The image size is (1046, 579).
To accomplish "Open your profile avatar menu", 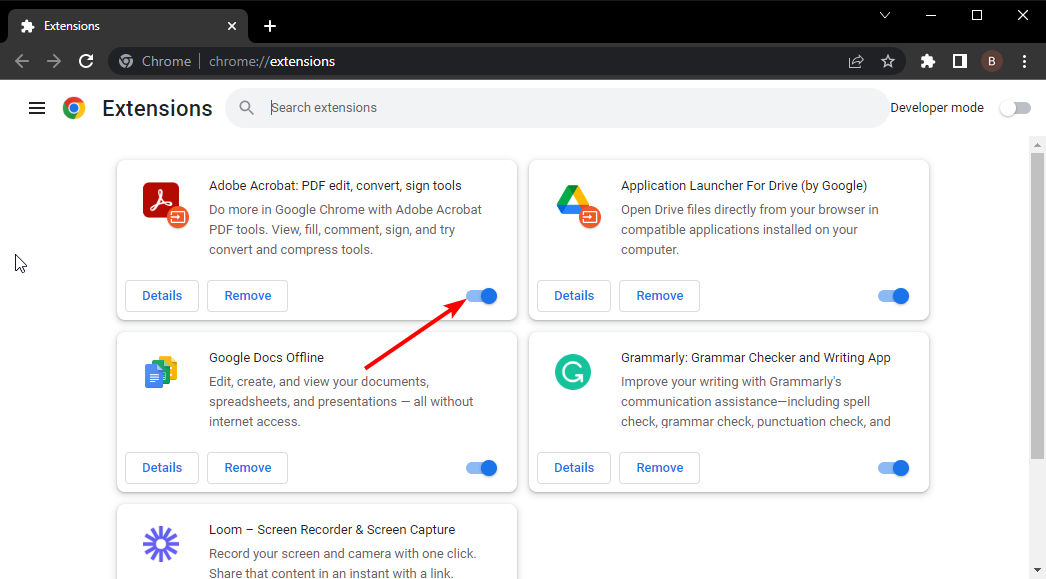I will (991, 61).
